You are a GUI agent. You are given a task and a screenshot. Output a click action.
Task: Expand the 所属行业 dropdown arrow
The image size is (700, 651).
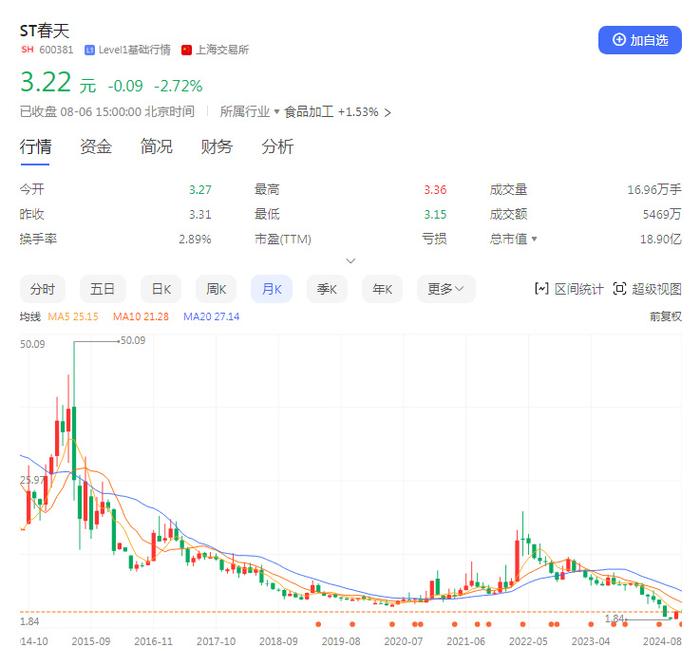pyautogui.click(x=277, y=111)
